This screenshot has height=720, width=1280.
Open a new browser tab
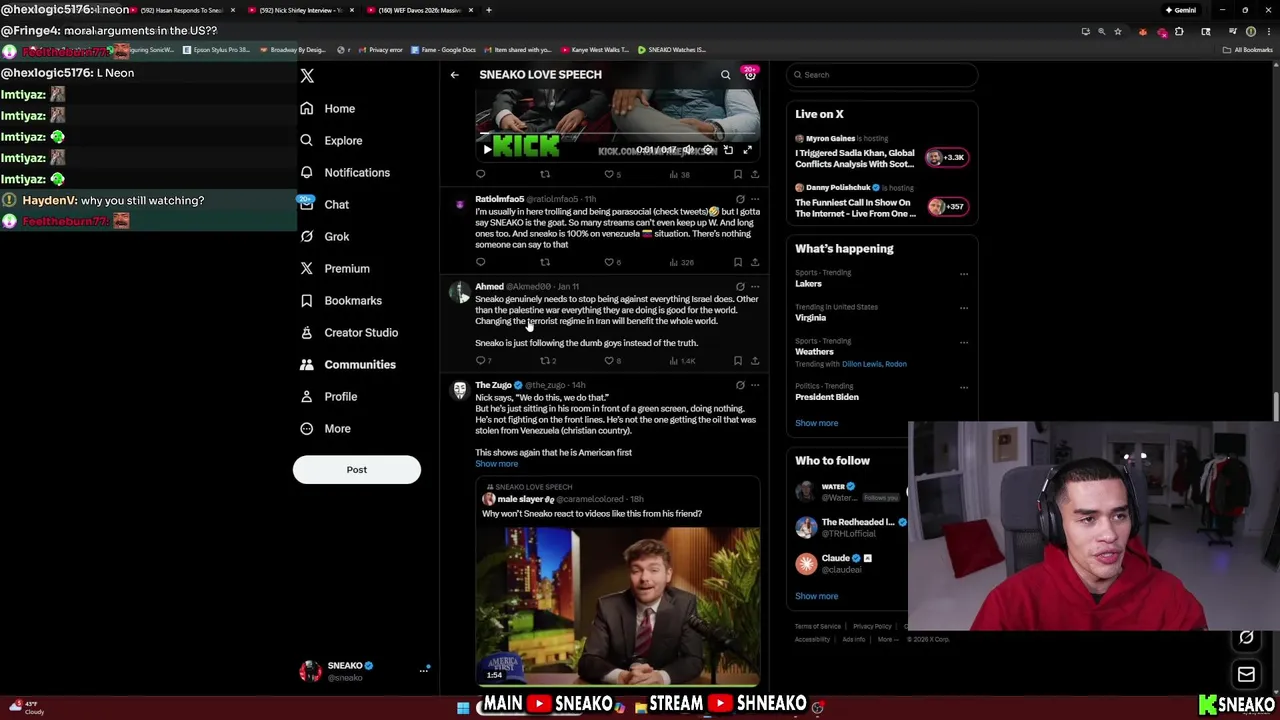(488, 10)
